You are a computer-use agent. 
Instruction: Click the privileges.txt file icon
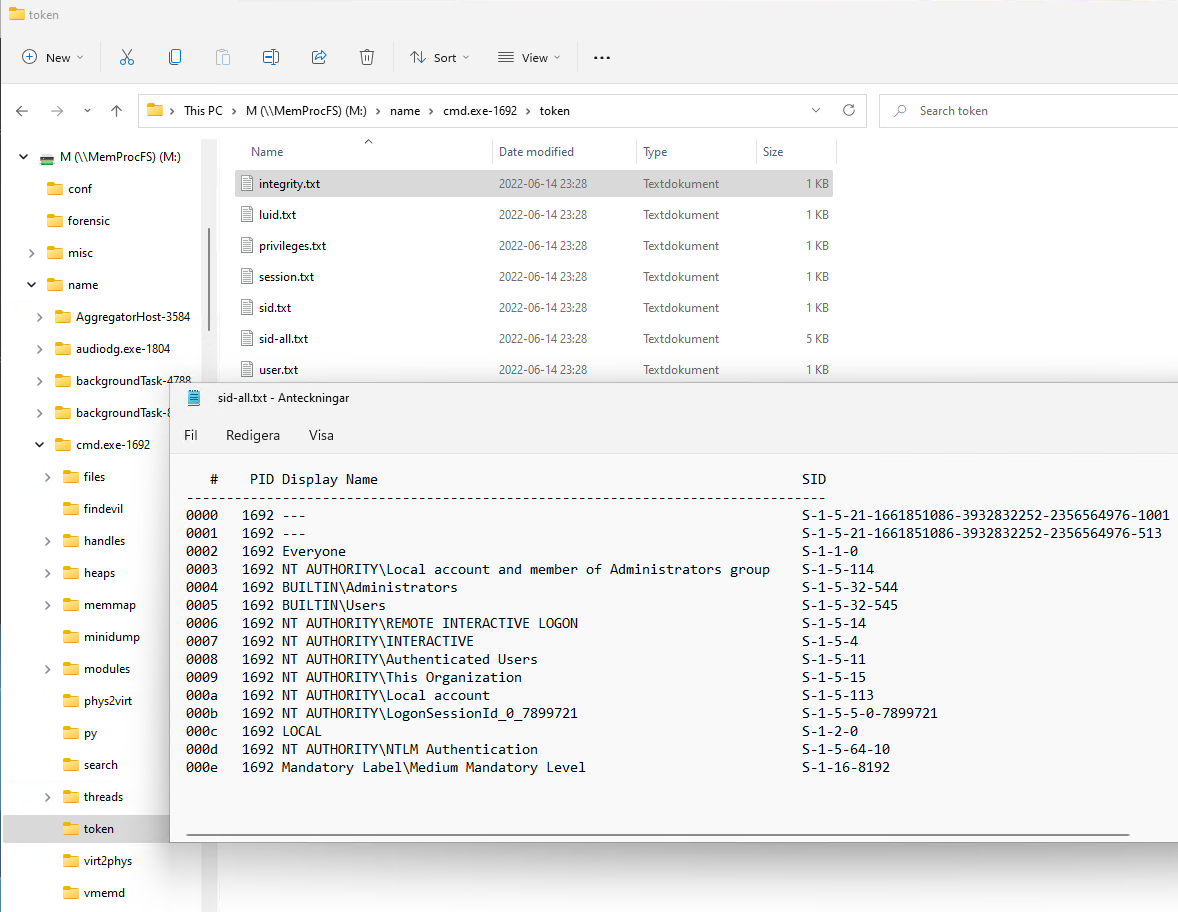[x=246, y=246]
